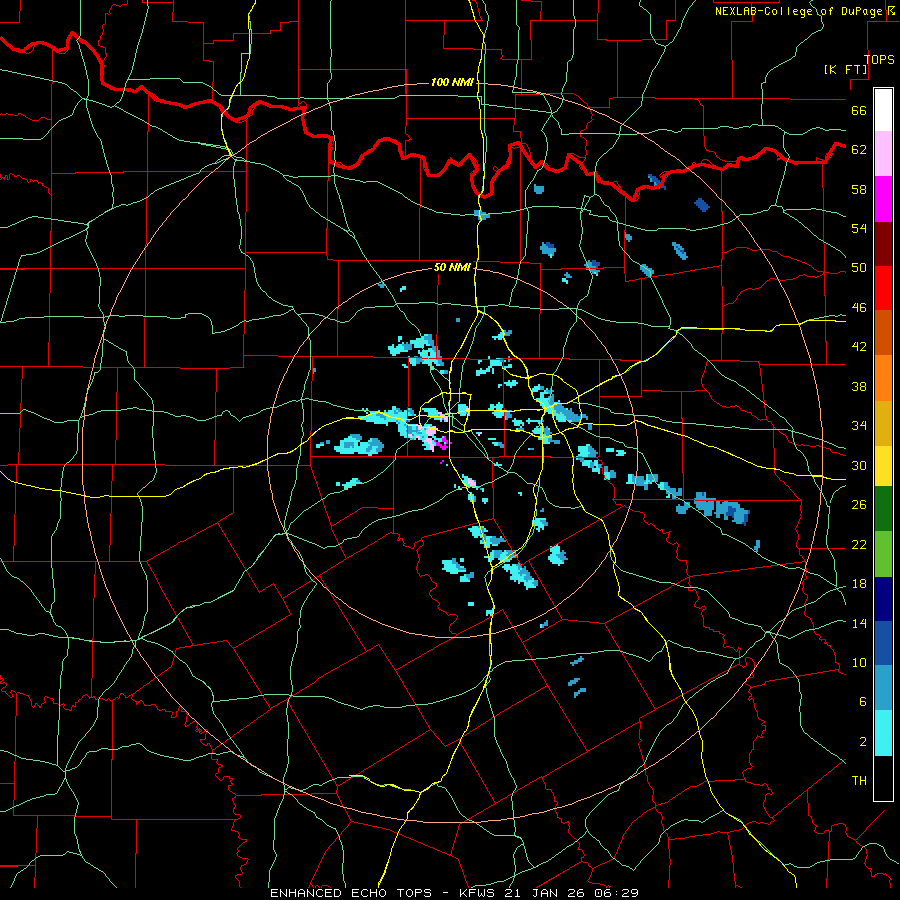This screenshot has height=900, width=900.
Task: Click the '[K FT]' units label
Action: pos(845,69)
